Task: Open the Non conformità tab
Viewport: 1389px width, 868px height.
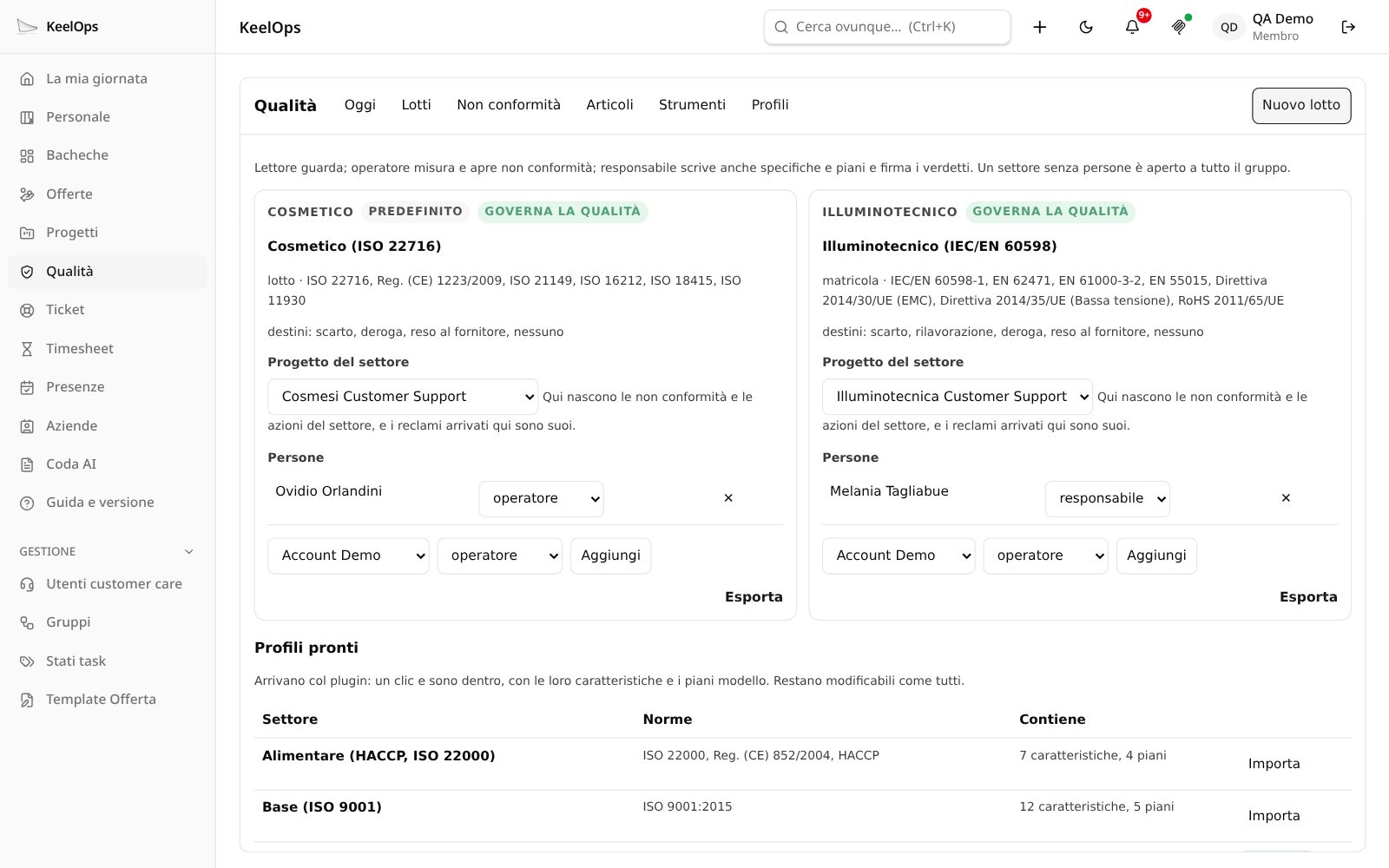Action: [x=509, y=105]
